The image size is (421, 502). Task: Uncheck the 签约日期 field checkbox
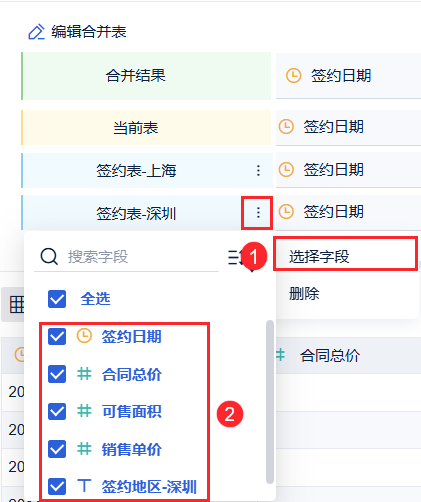[x=57, y=336]
